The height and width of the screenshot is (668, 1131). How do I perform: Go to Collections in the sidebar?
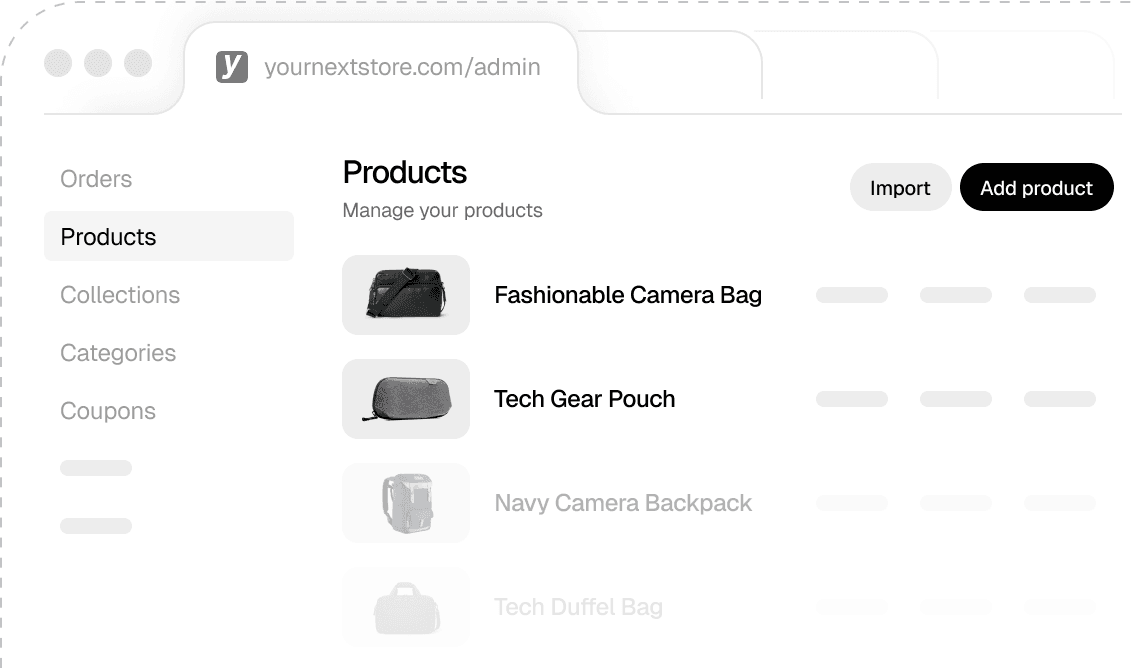(120, 295)
